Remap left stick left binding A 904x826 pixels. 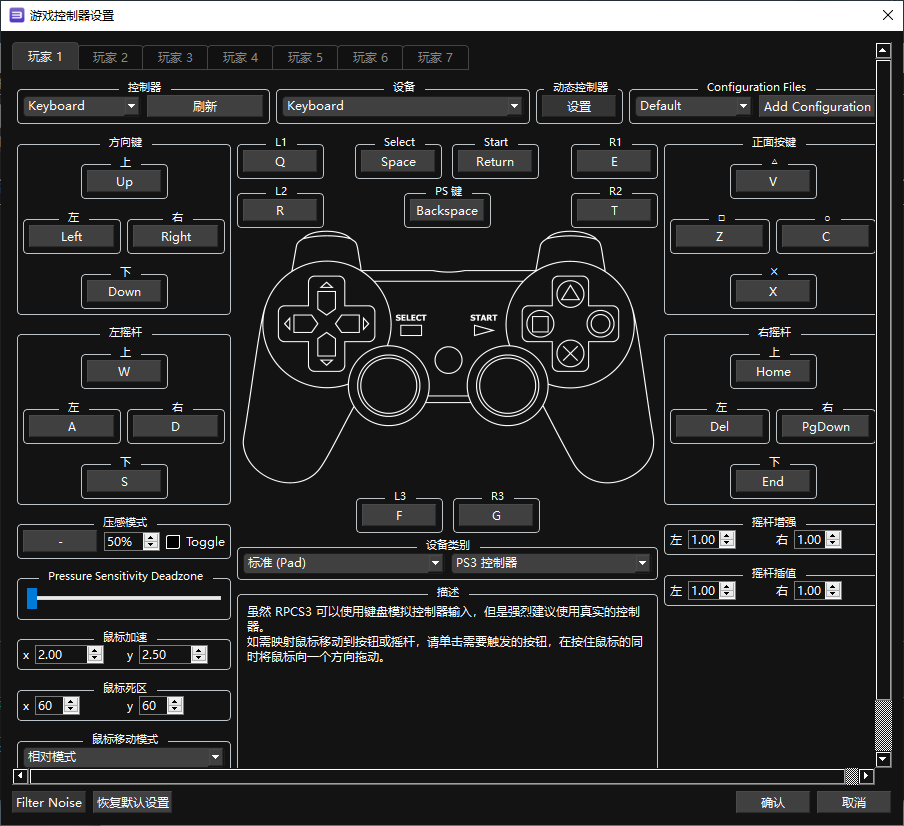tap(71, 427)
